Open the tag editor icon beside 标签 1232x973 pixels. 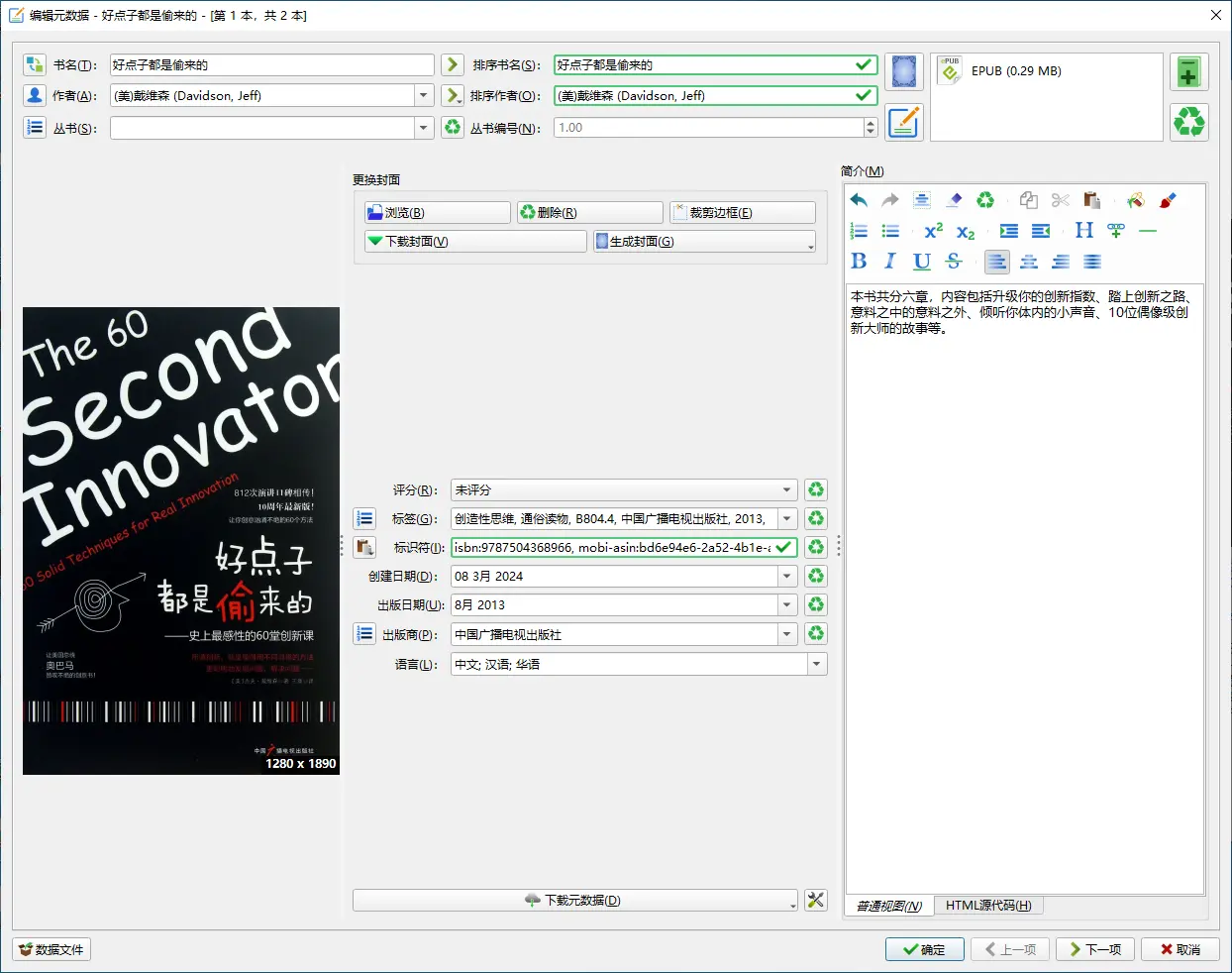coord(364,518)
